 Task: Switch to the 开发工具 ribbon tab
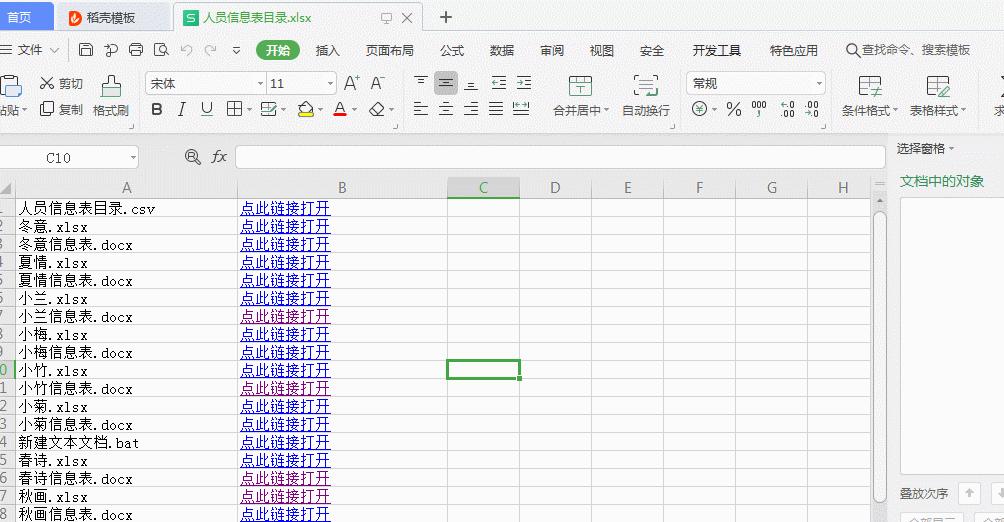717,51
